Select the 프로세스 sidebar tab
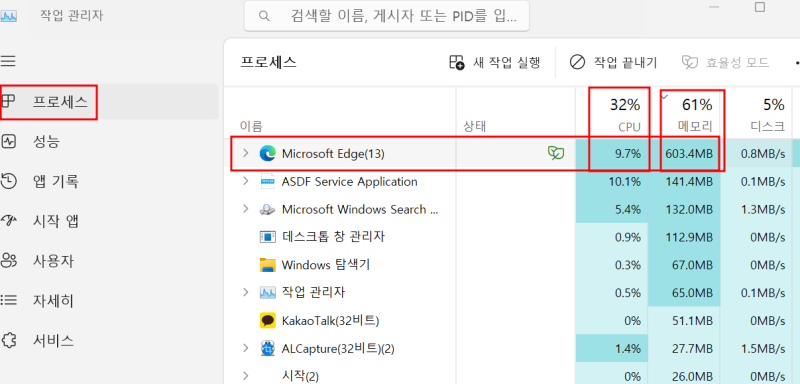 tap(109, 102)
